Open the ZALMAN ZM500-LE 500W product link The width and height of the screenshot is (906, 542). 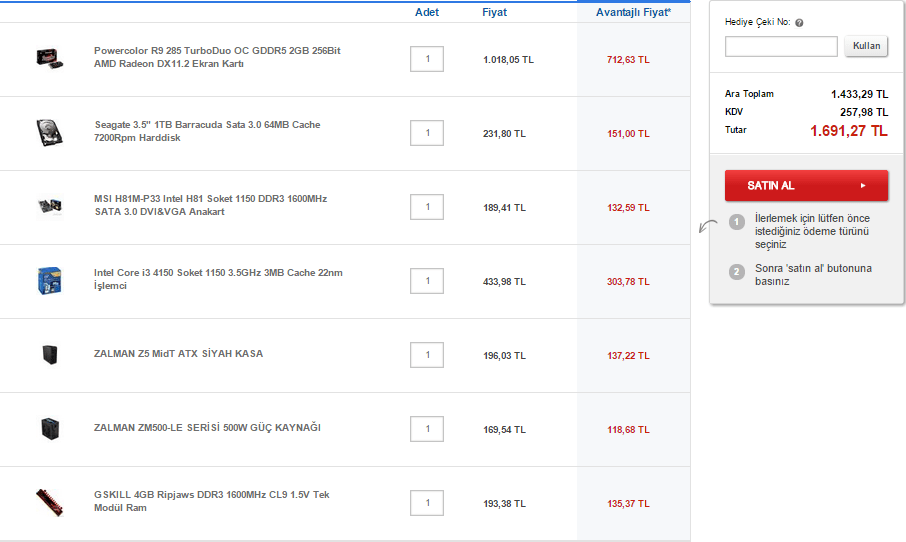coord(207,428)
